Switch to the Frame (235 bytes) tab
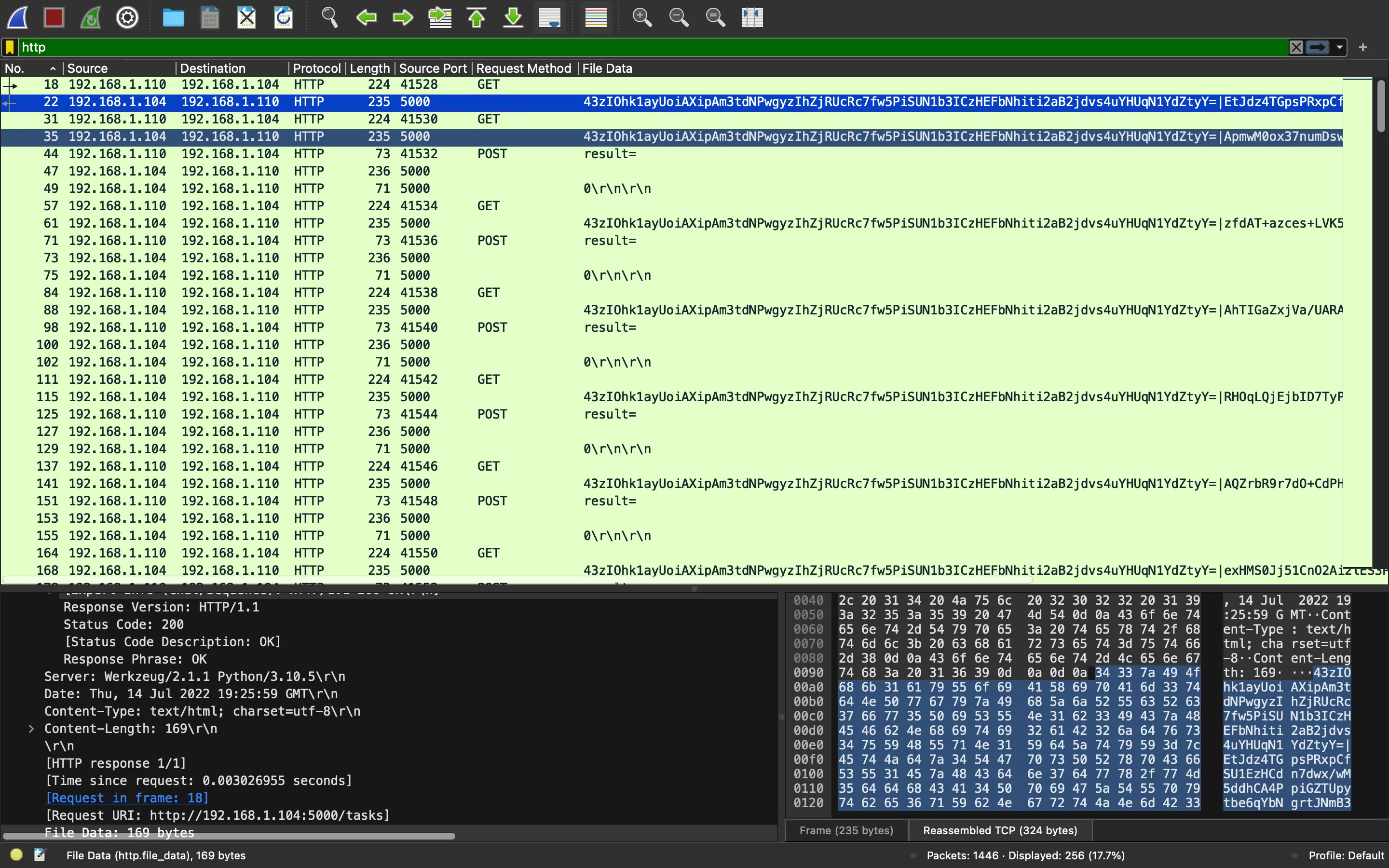 point(846,830)
